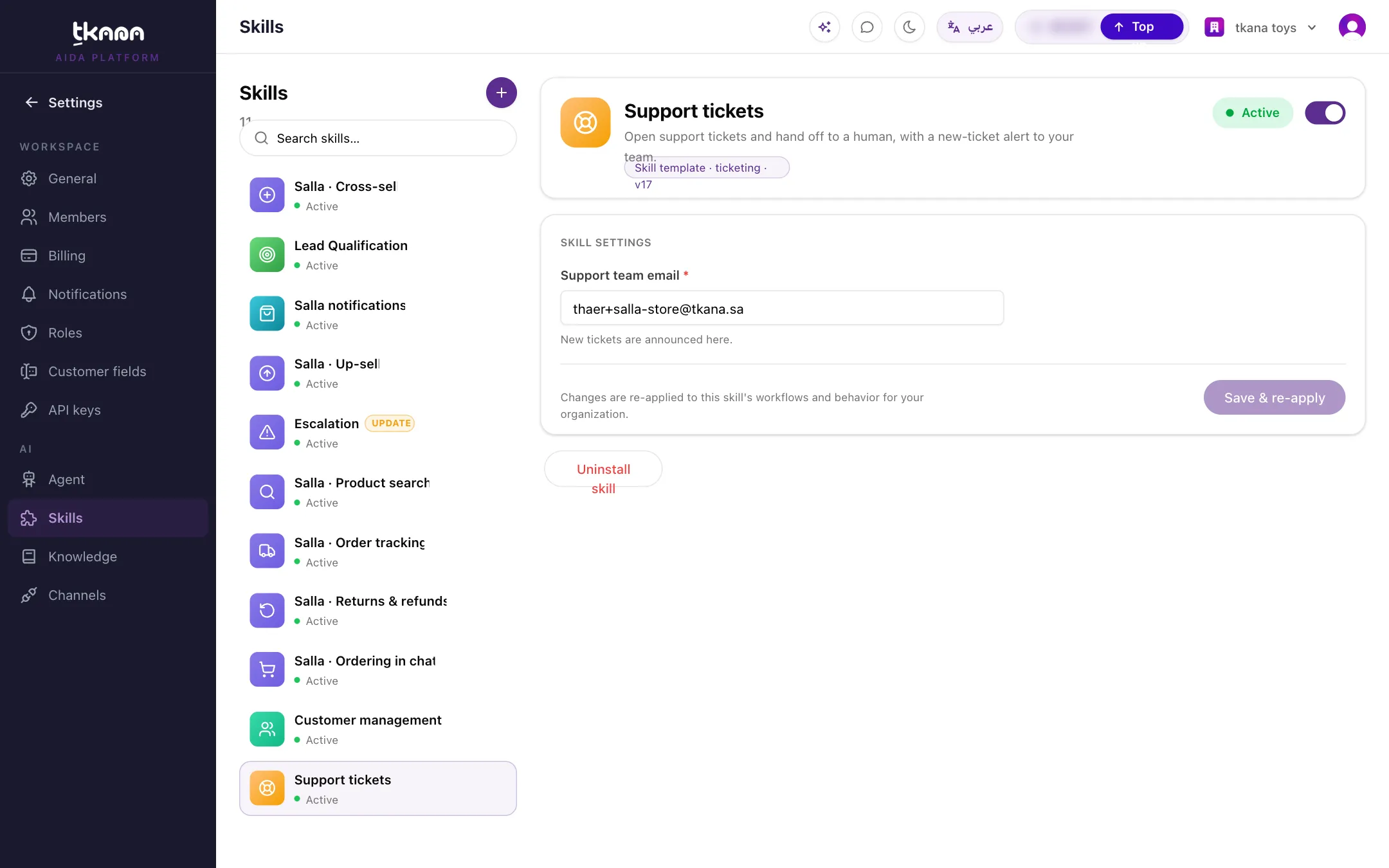The width and height of the screenshot is (1389, 868).
Task: Select the Salla notifications skill icon
Action: point(267,314)
